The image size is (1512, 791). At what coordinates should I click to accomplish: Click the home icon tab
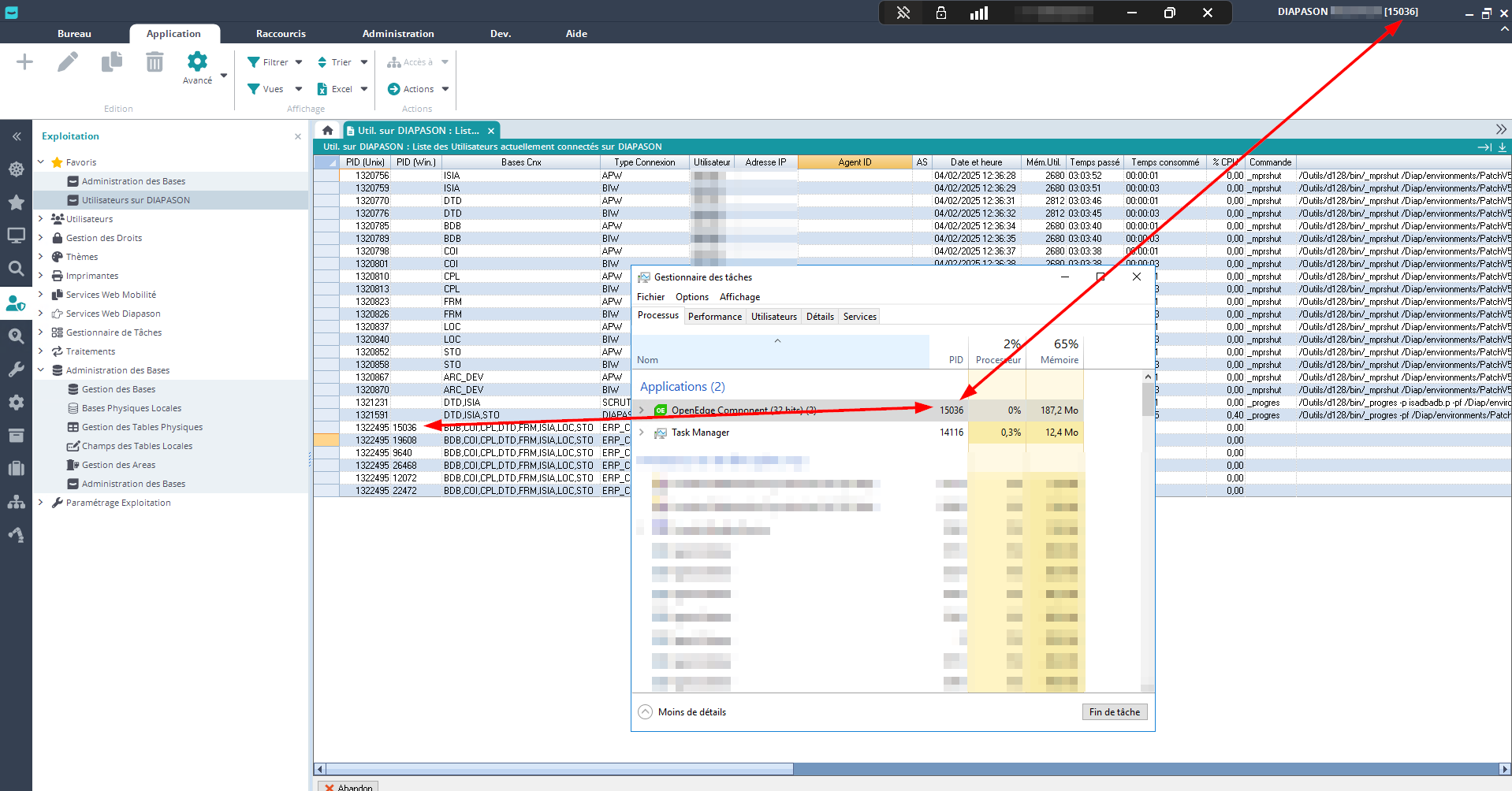[328, 131]
